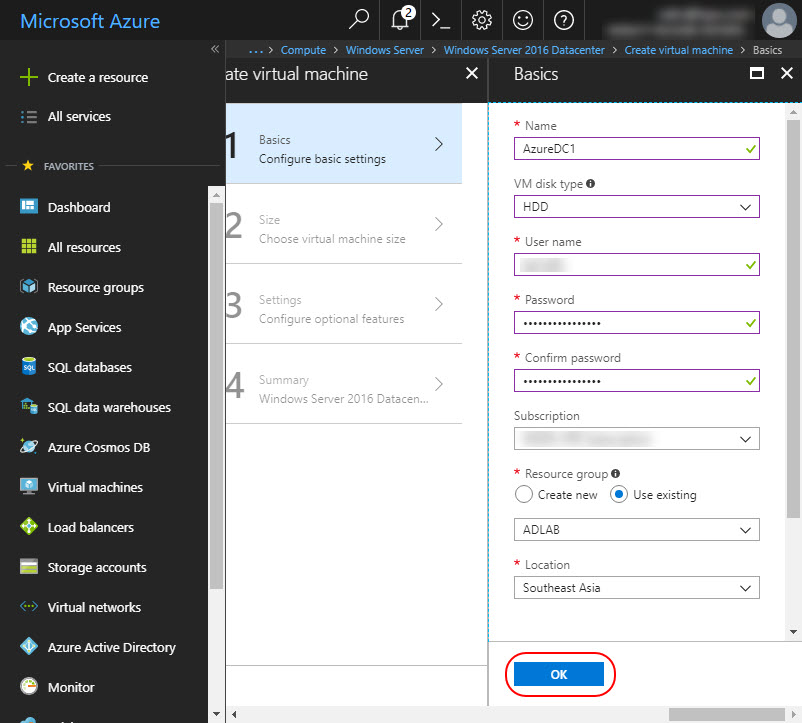Open notifications bell with badge 2

click(400, 19)
